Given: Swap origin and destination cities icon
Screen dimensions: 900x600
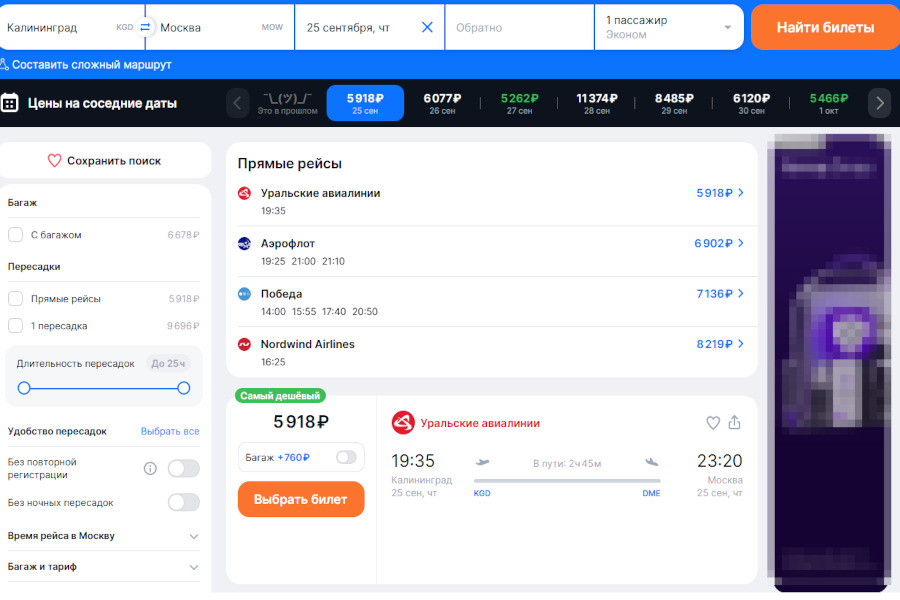Looking at the screenshot, I should (x=146, y=27).
